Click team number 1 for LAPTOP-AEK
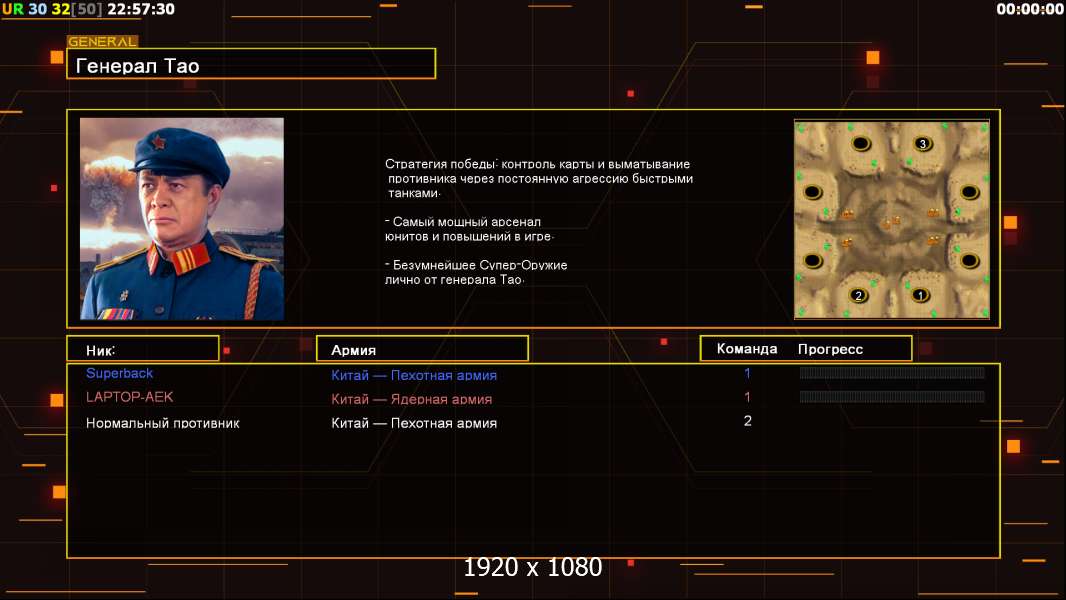Viewport: 1066px width, 600px height. [747, 397]
